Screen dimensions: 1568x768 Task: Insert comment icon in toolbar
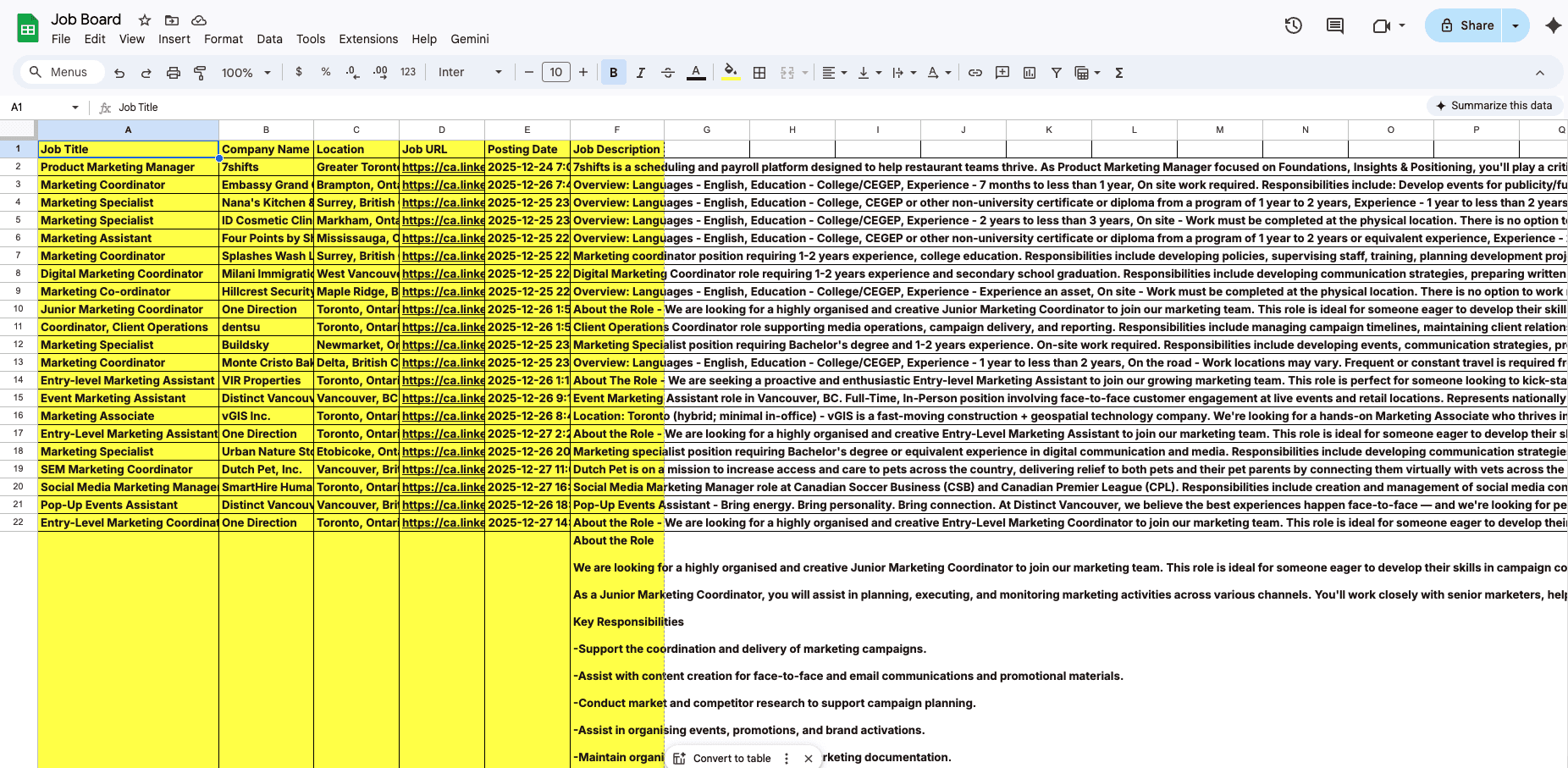(1002, 73)
